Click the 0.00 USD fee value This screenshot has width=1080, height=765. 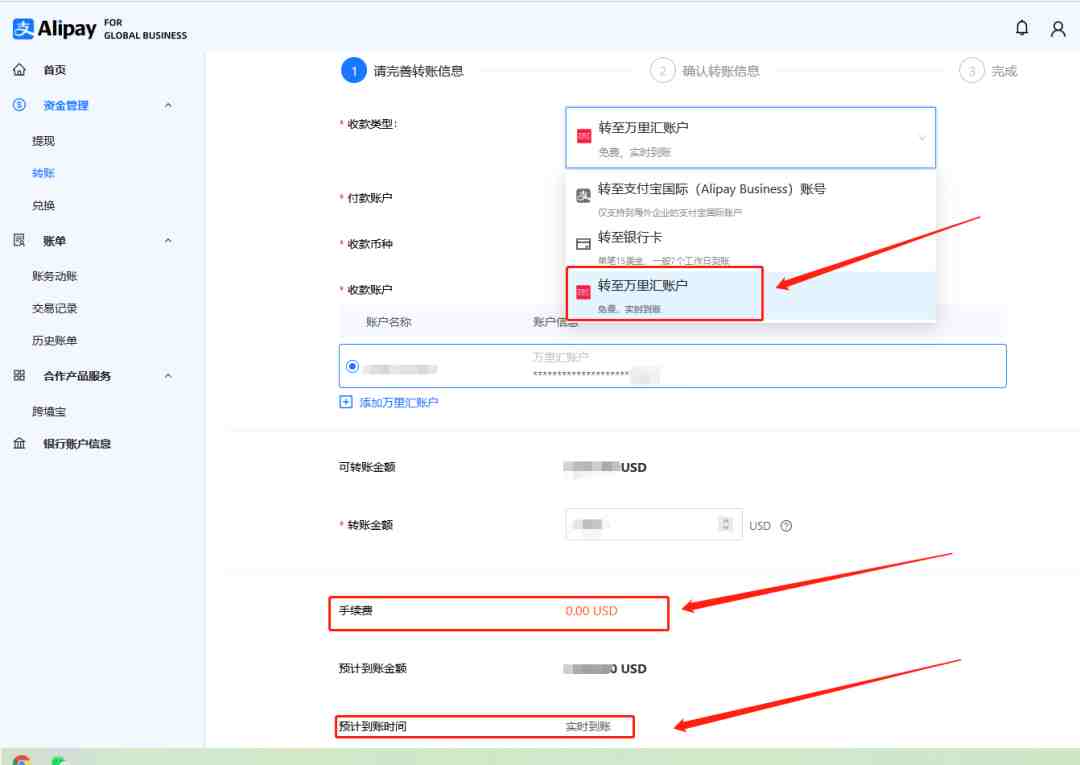tap(591, 611)
